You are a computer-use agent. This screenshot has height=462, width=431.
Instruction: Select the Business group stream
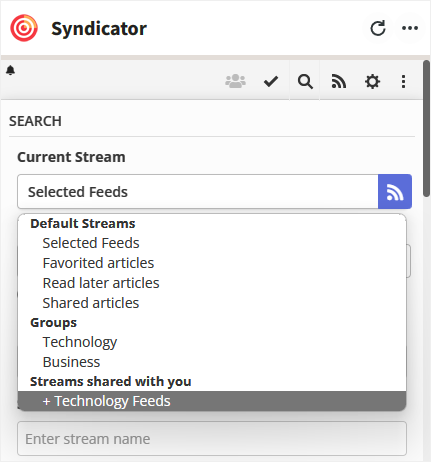(71, 362)
